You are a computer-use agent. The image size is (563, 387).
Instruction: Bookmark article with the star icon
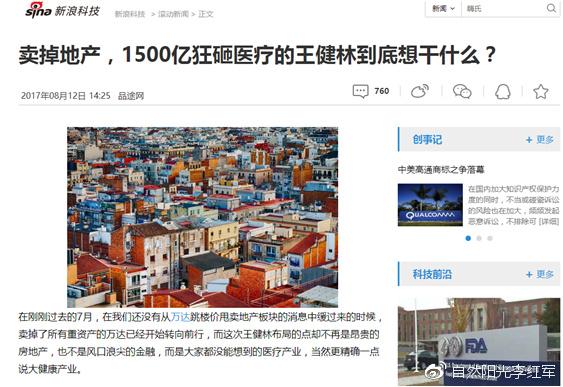pyautogui.click(x=541, y=92)
